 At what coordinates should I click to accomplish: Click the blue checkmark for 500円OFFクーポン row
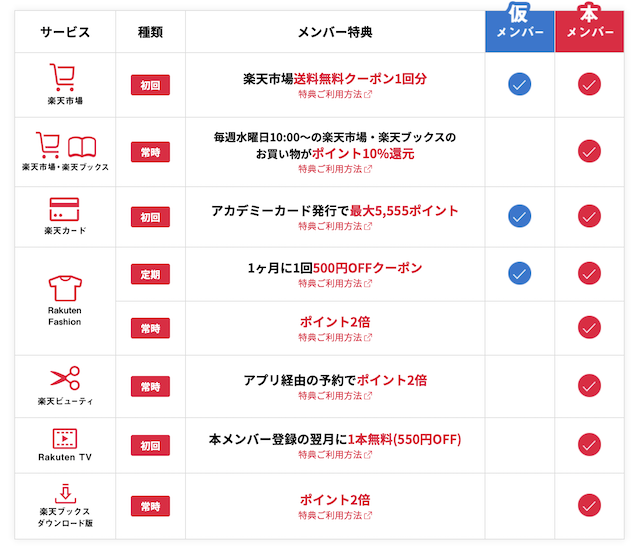tap(519, 273)
